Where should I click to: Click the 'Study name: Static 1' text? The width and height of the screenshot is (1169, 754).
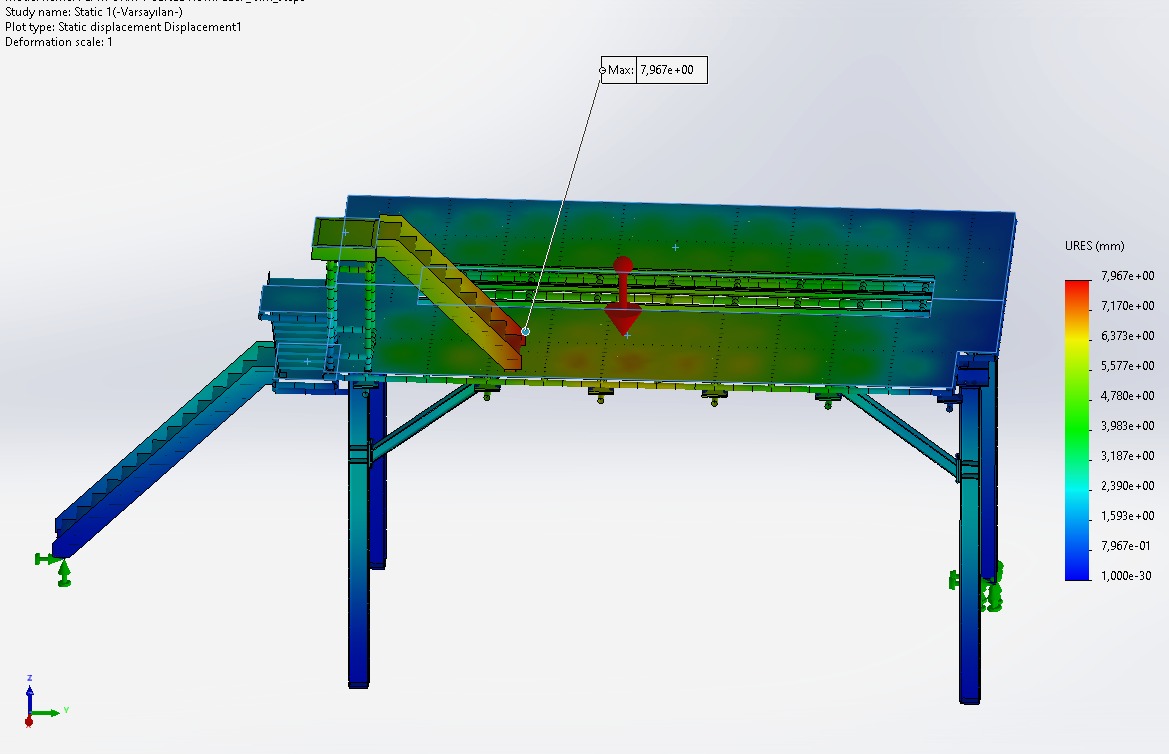[x=93, y=12]
